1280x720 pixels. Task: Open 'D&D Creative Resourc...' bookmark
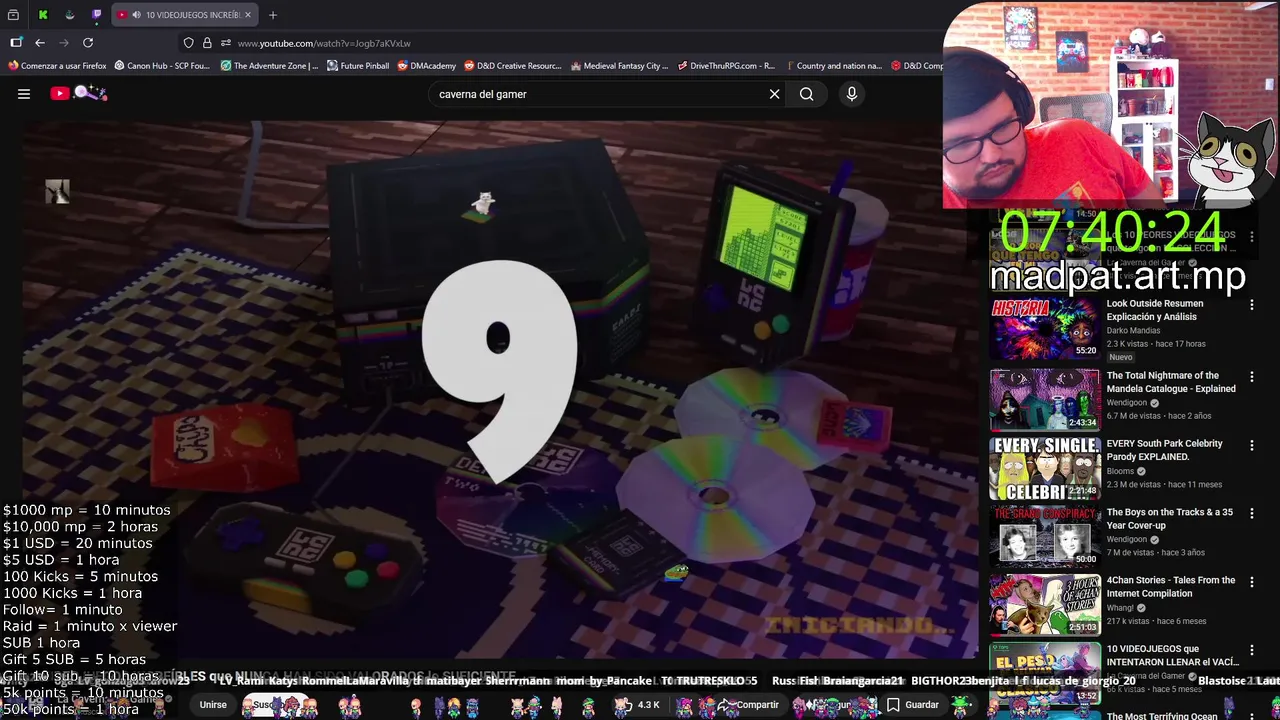pos(513,66)
